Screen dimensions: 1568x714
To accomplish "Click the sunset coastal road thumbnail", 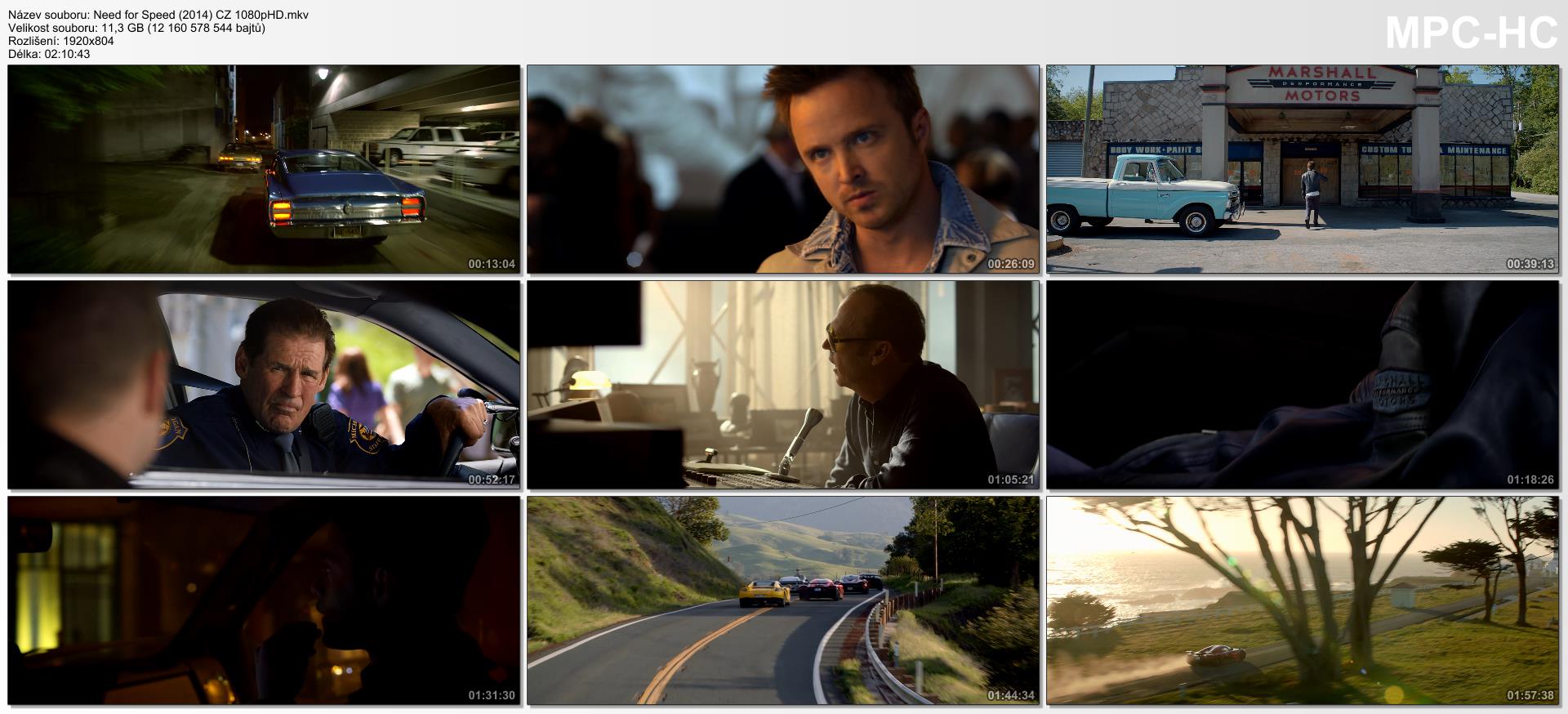I will [x=1303, y=600].
